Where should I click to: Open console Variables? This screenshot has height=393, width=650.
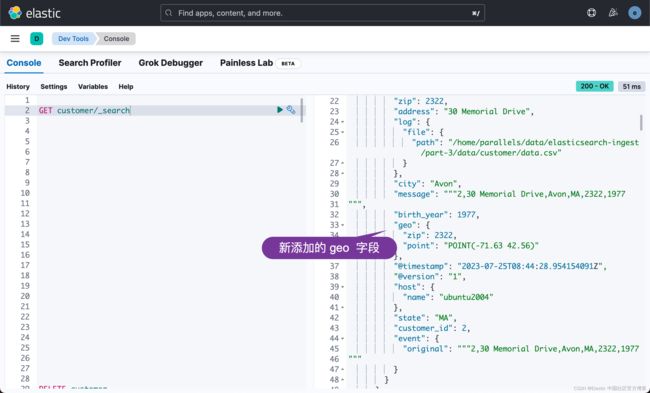[93, 87]
